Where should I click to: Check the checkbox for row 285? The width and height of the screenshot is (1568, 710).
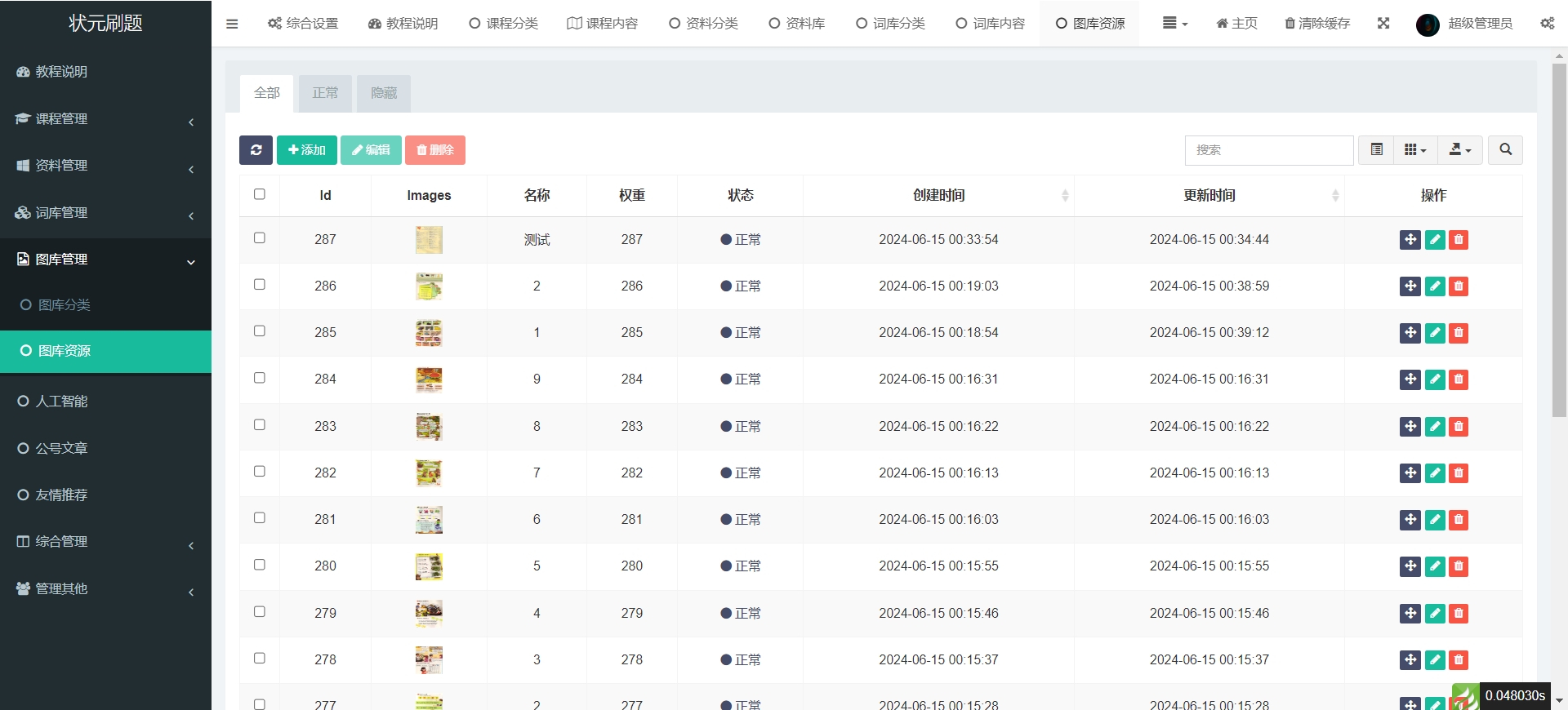[x=260, y=331]
